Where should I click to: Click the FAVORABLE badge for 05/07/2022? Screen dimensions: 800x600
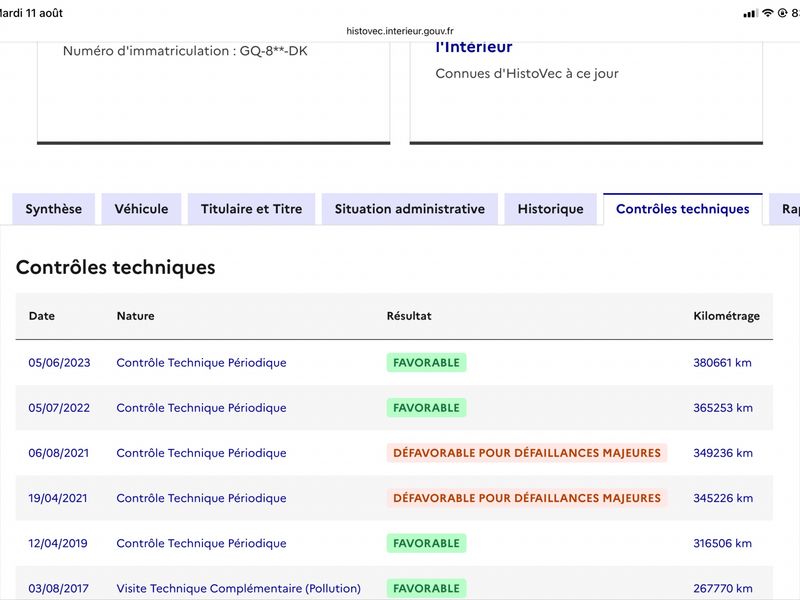click(427, 408)
